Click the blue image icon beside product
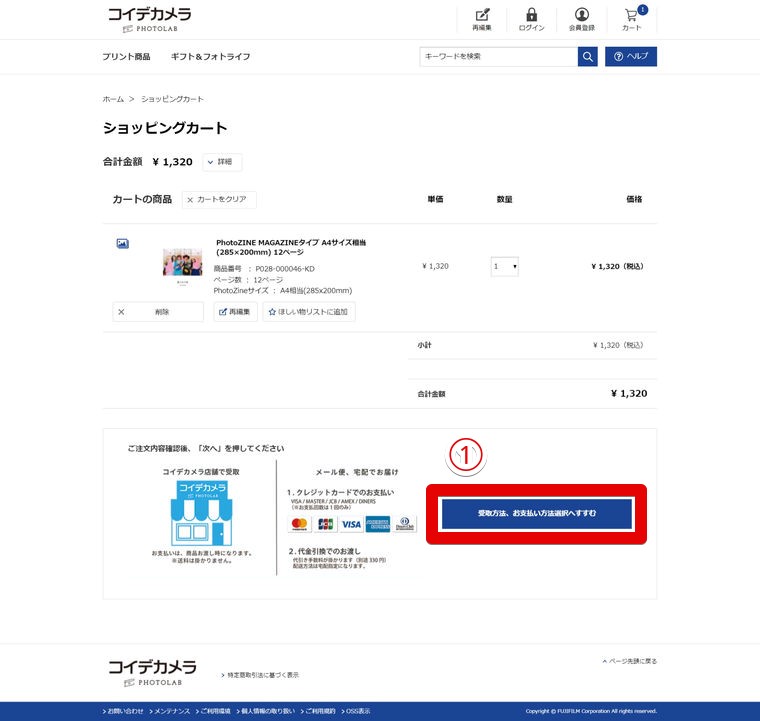This screenshot has width=760, height=721. 122,243
